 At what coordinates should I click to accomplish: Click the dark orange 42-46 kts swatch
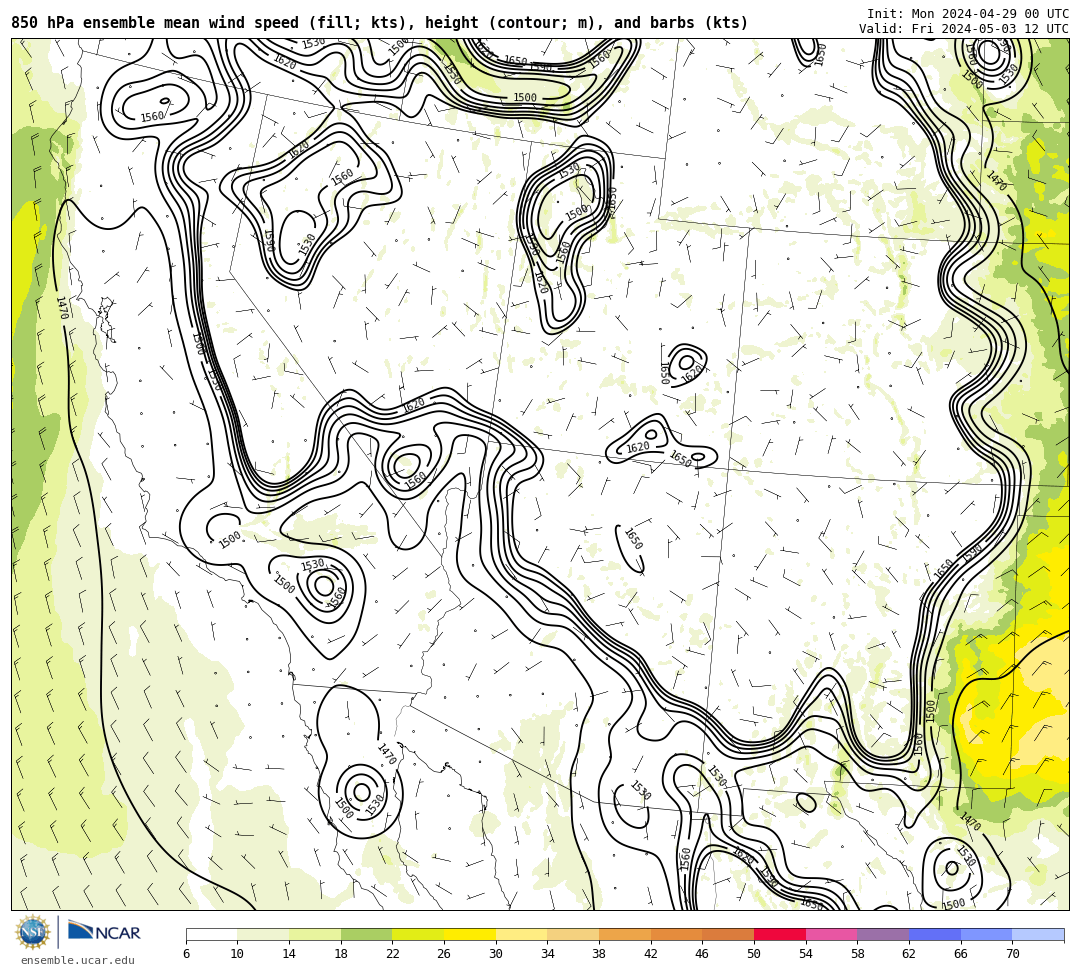(676, 934)
